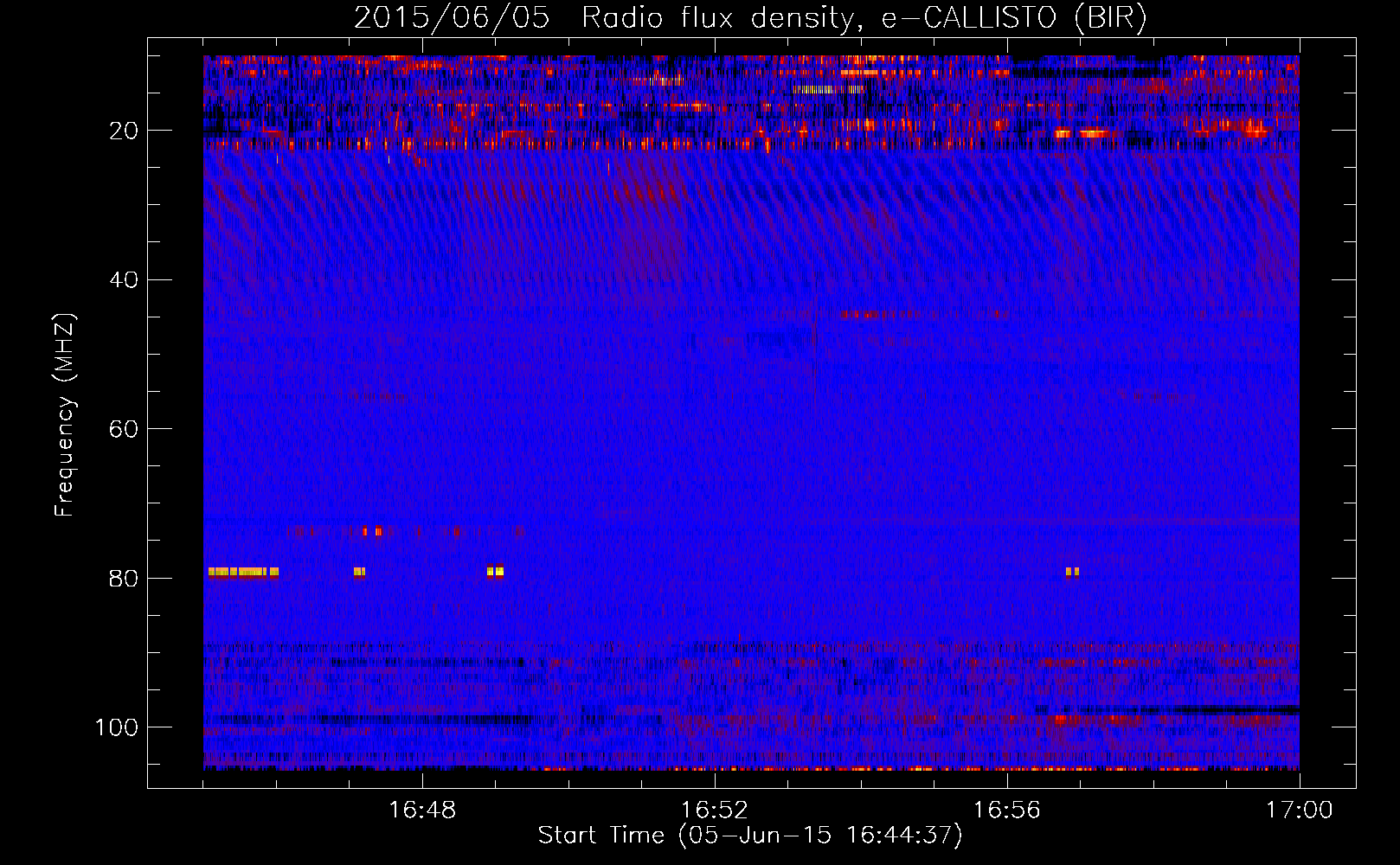Click the "16:52" time tick label
The image size is (1400, 865).
coord(715,811)
